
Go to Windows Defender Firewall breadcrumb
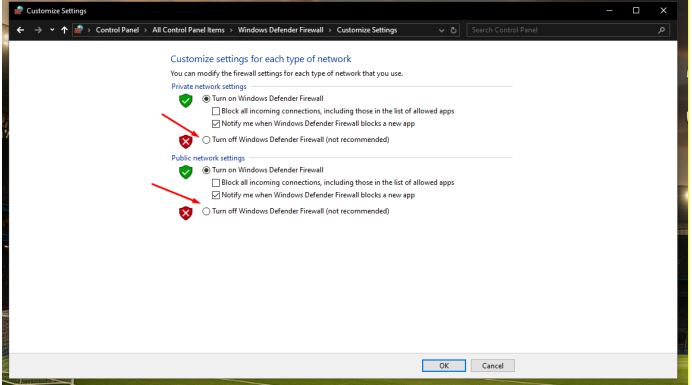tap(281, 30)
